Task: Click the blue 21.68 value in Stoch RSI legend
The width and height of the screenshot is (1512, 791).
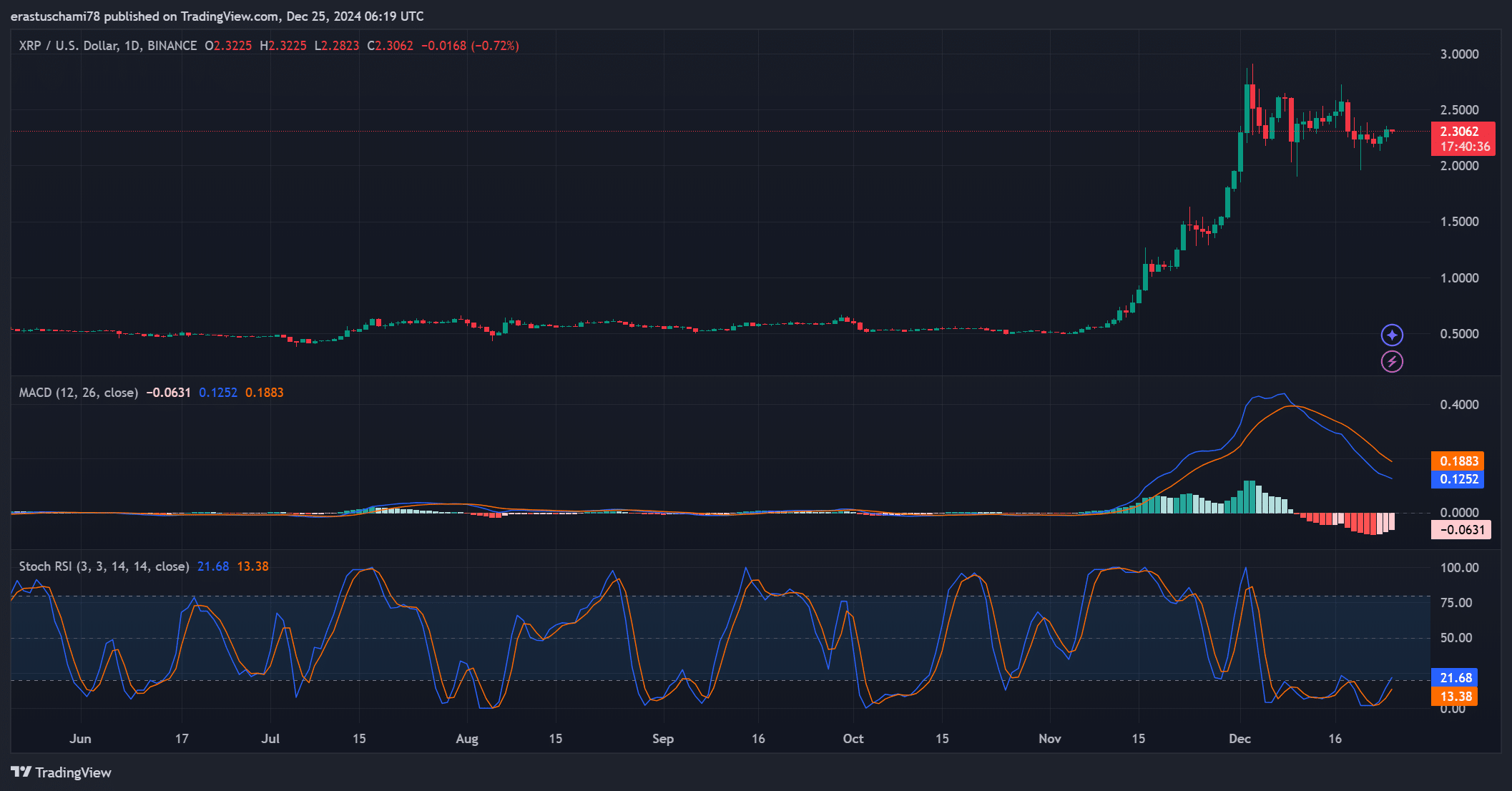Action: coord(213,566)
